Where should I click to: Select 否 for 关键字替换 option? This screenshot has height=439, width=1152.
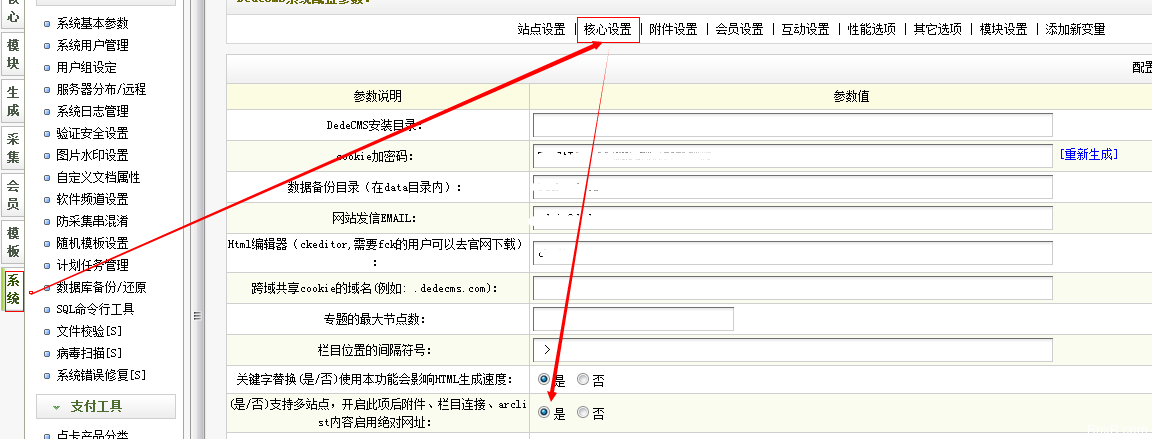(583, 380)
